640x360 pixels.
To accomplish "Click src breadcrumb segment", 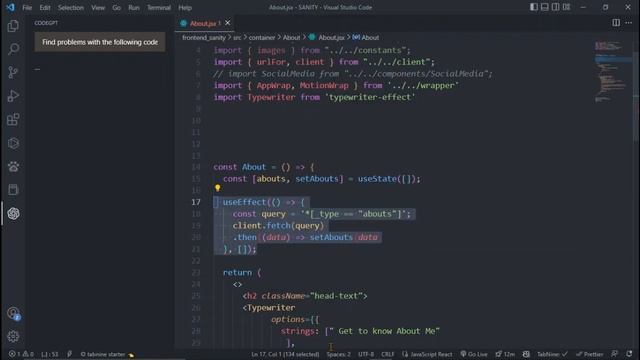I will tap(237, 38).
